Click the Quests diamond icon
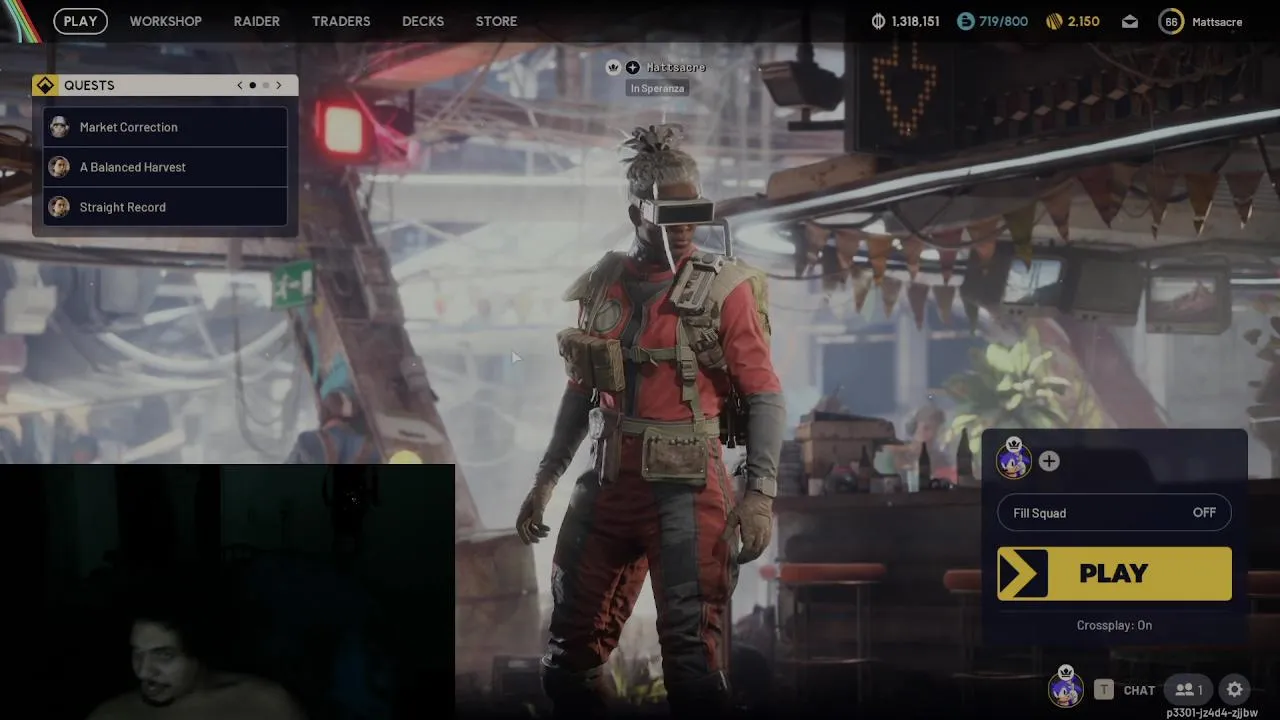The width and height of the screenshot is (1280, 720). click(x=45, y=85)
